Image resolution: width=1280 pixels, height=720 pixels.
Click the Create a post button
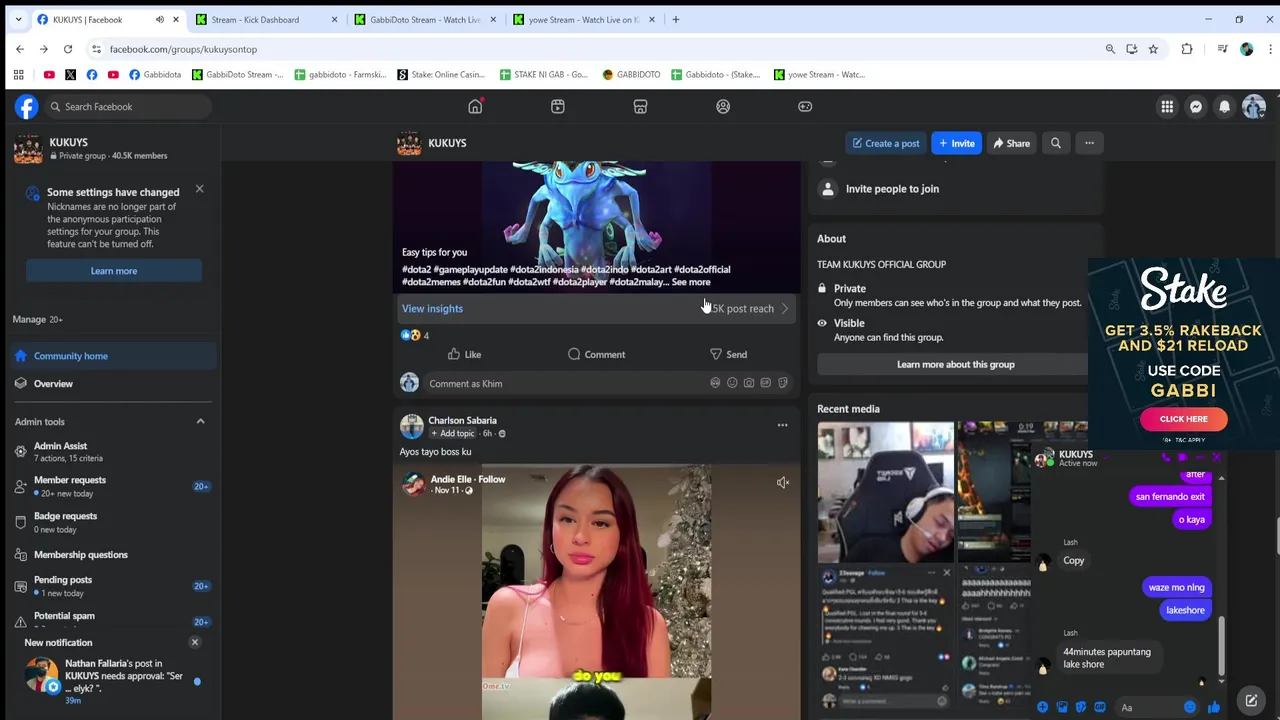[886, 143]
